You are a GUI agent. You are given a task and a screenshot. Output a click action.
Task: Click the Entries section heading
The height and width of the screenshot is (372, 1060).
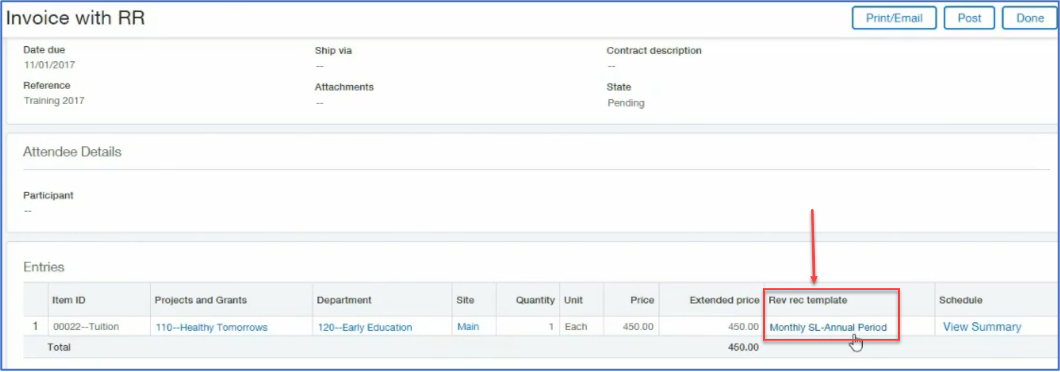[43, 267]
